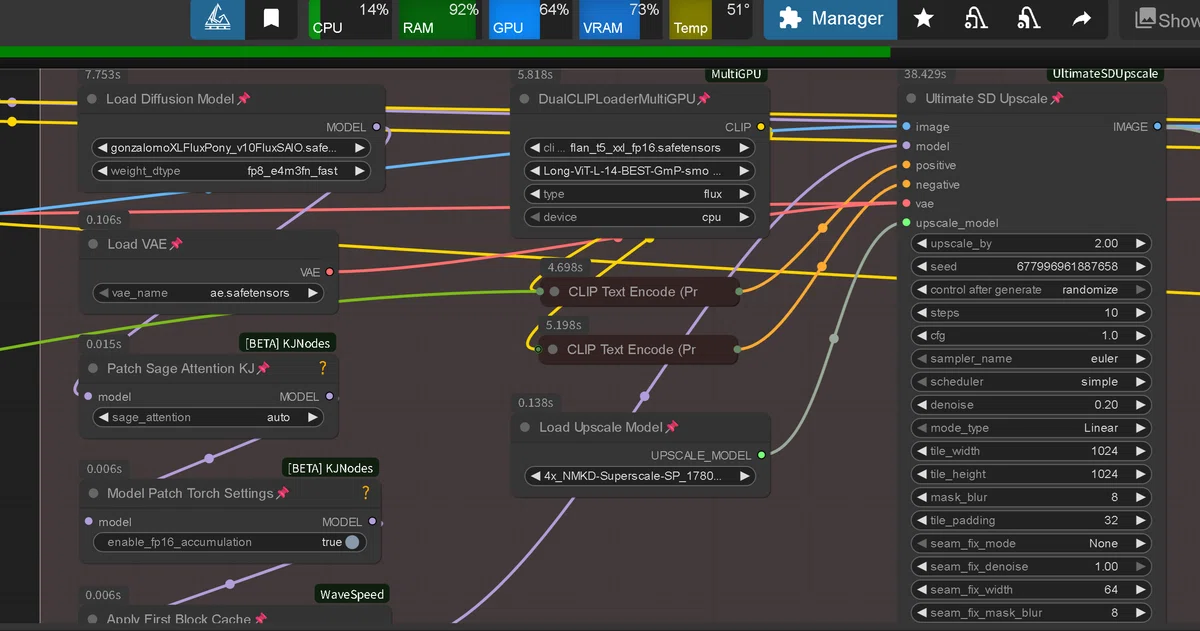Click the pin icon on Load VAE node
1200x631 pixels.
point(176,244)
